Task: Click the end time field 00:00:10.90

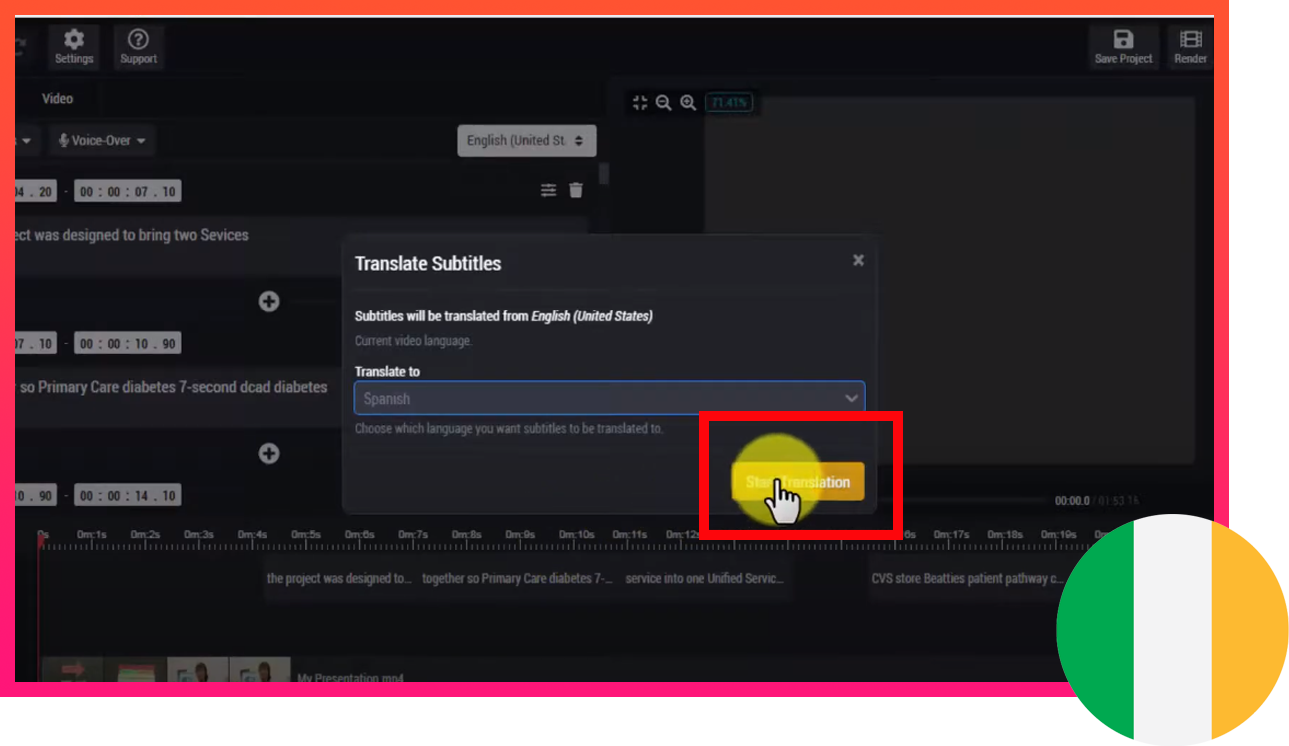Action: tap(127, 344)
